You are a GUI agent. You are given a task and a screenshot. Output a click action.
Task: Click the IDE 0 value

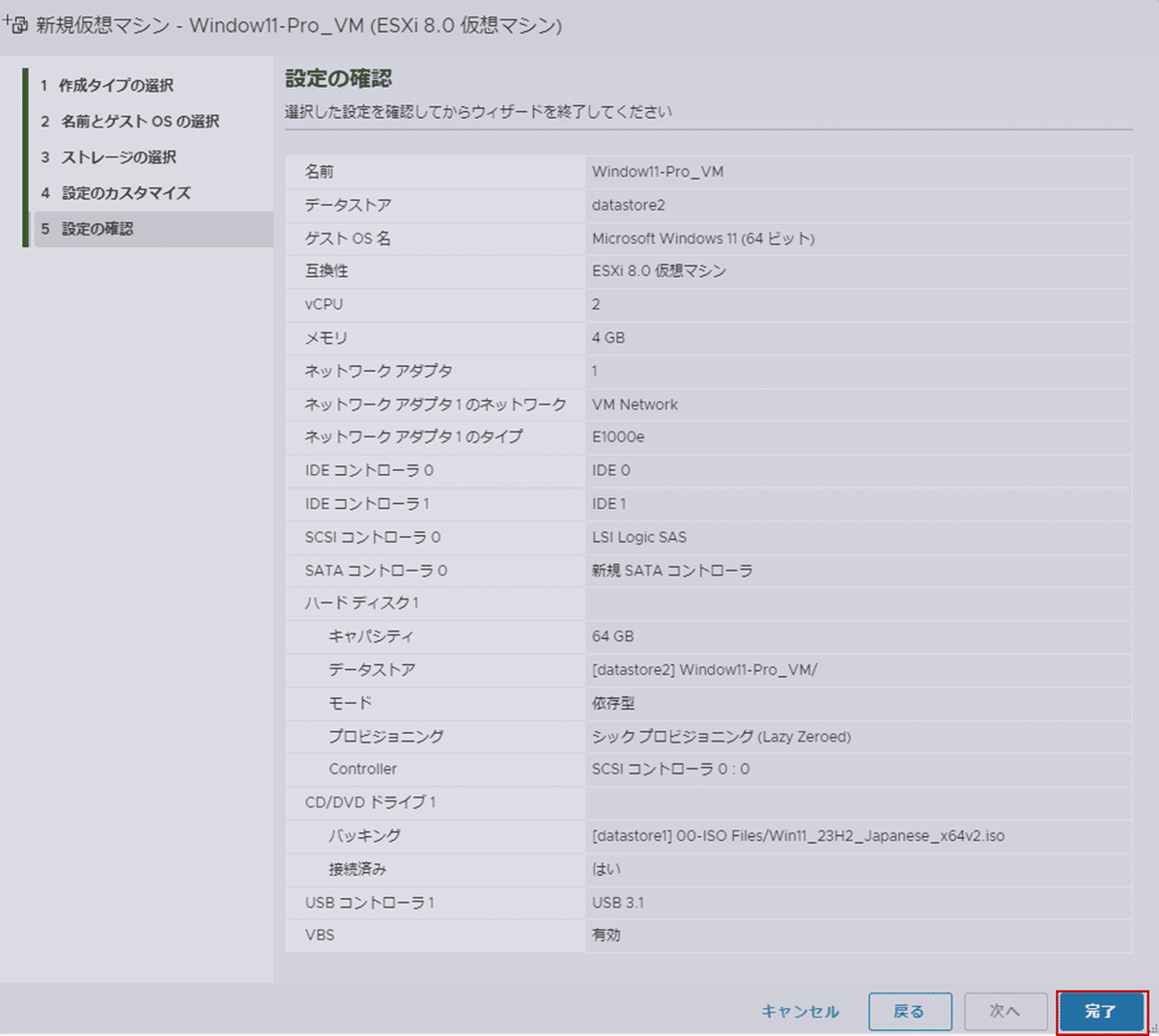point(610,470)
